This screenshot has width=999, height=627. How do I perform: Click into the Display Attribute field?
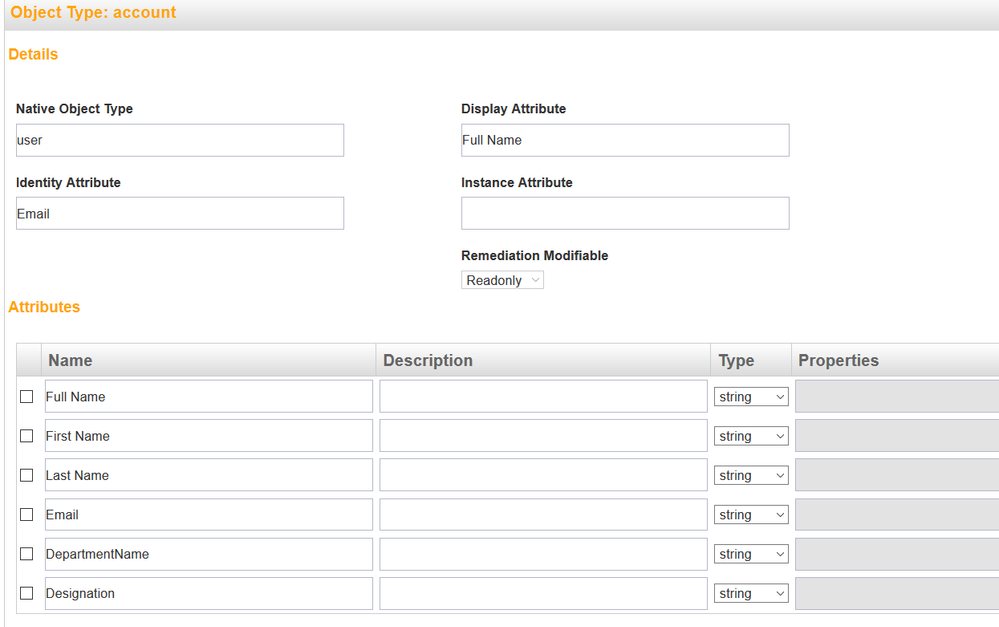pos(625,140)
